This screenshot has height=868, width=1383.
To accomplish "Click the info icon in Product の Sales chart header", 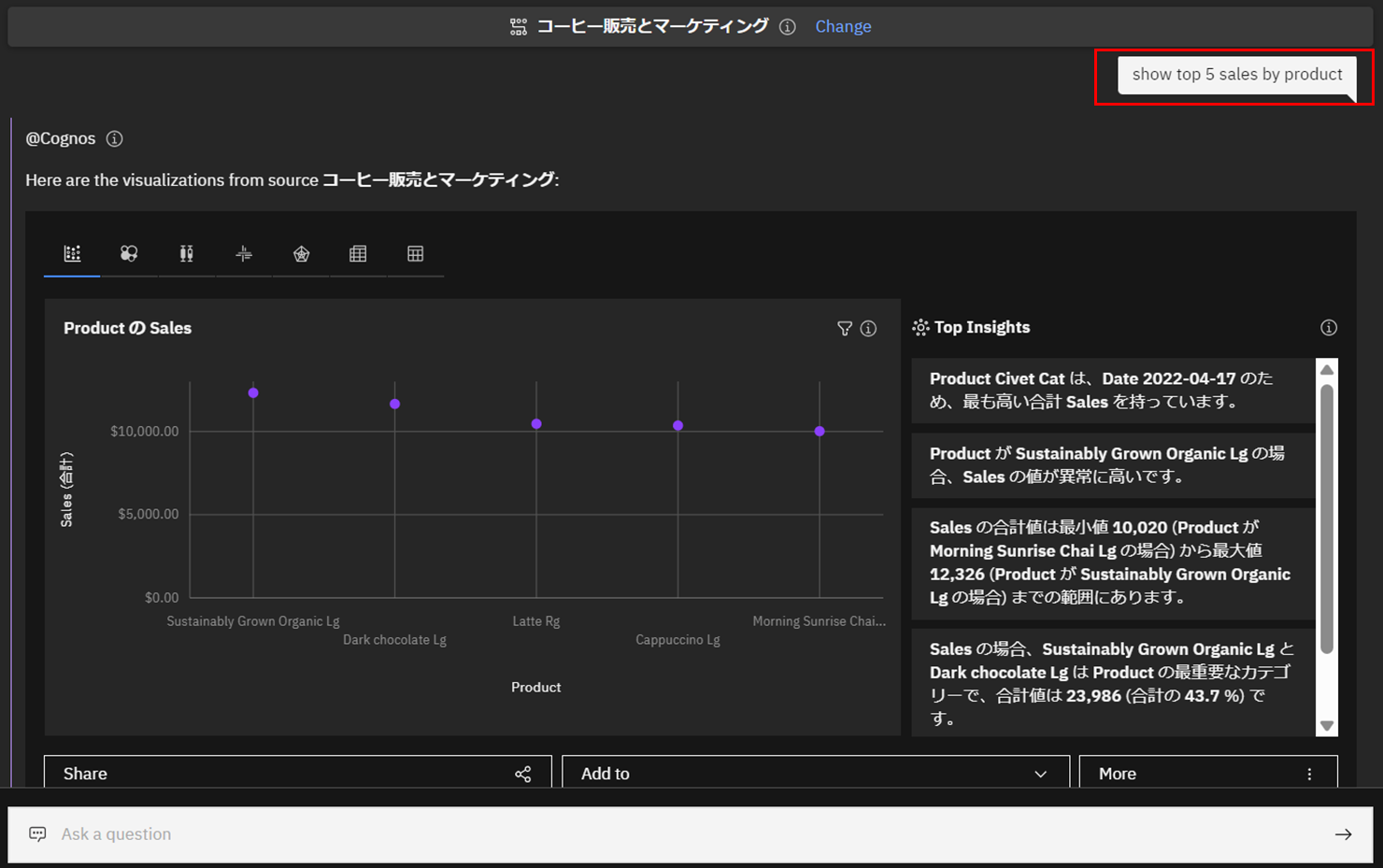I will click(868, 328).
